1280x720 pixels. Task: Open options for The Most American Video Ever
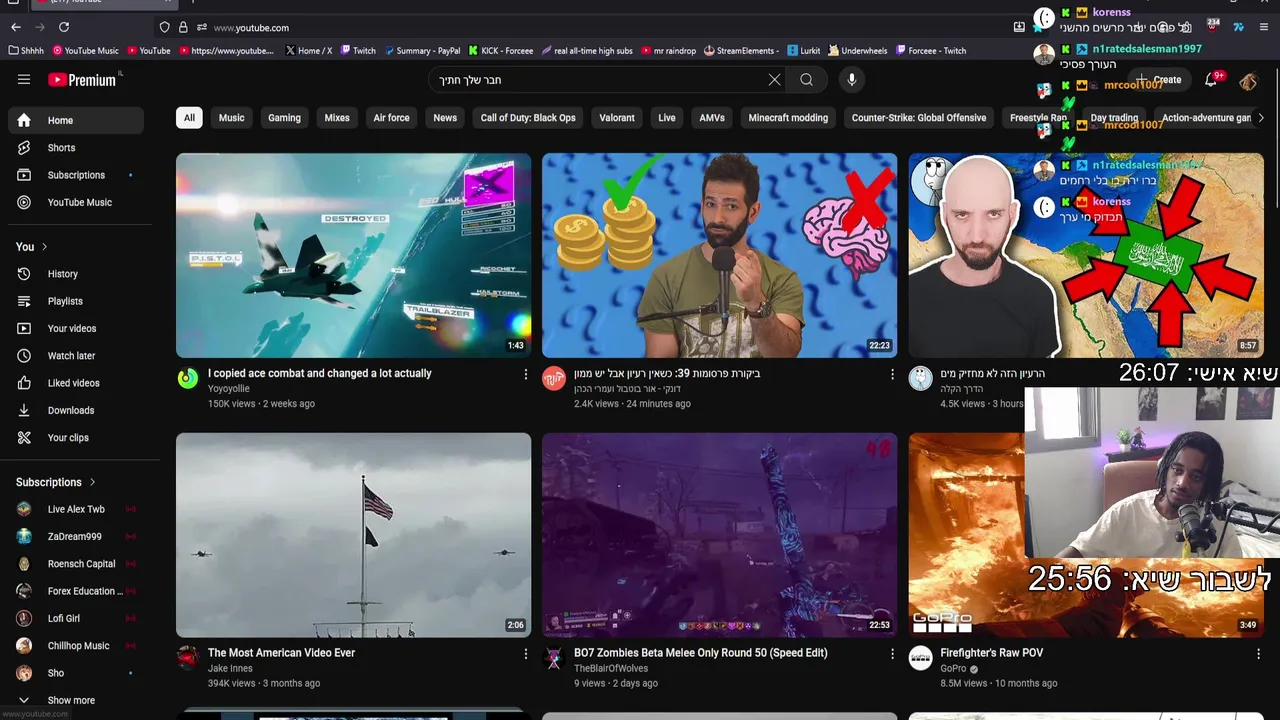click(526, 653)
